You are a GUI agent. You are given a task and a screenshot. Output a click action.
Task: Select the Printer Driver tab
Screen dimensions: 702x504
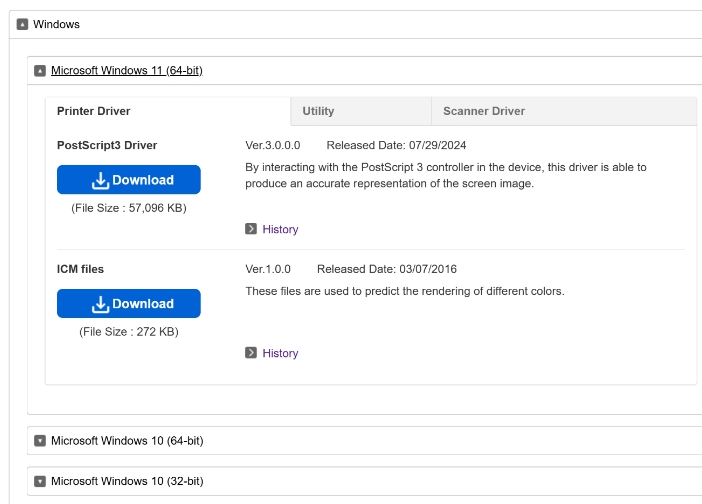[x=168, y=111]
